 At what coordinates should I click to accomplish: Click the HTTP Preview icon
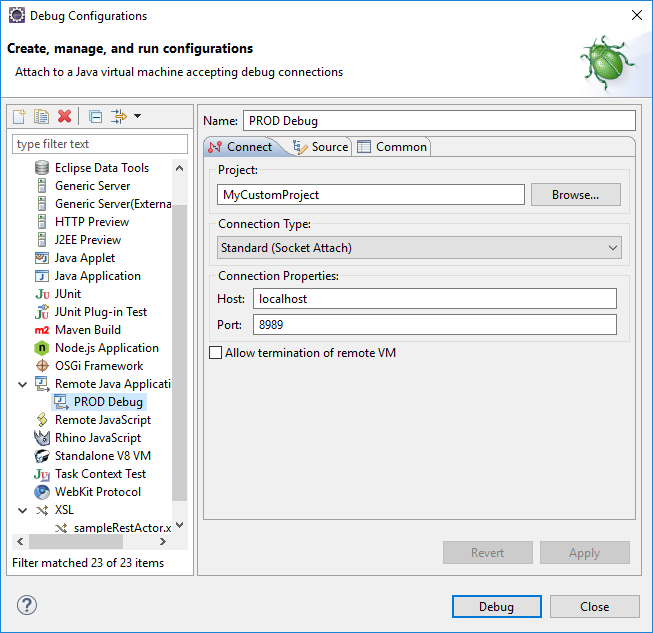(x=42, y=222)
